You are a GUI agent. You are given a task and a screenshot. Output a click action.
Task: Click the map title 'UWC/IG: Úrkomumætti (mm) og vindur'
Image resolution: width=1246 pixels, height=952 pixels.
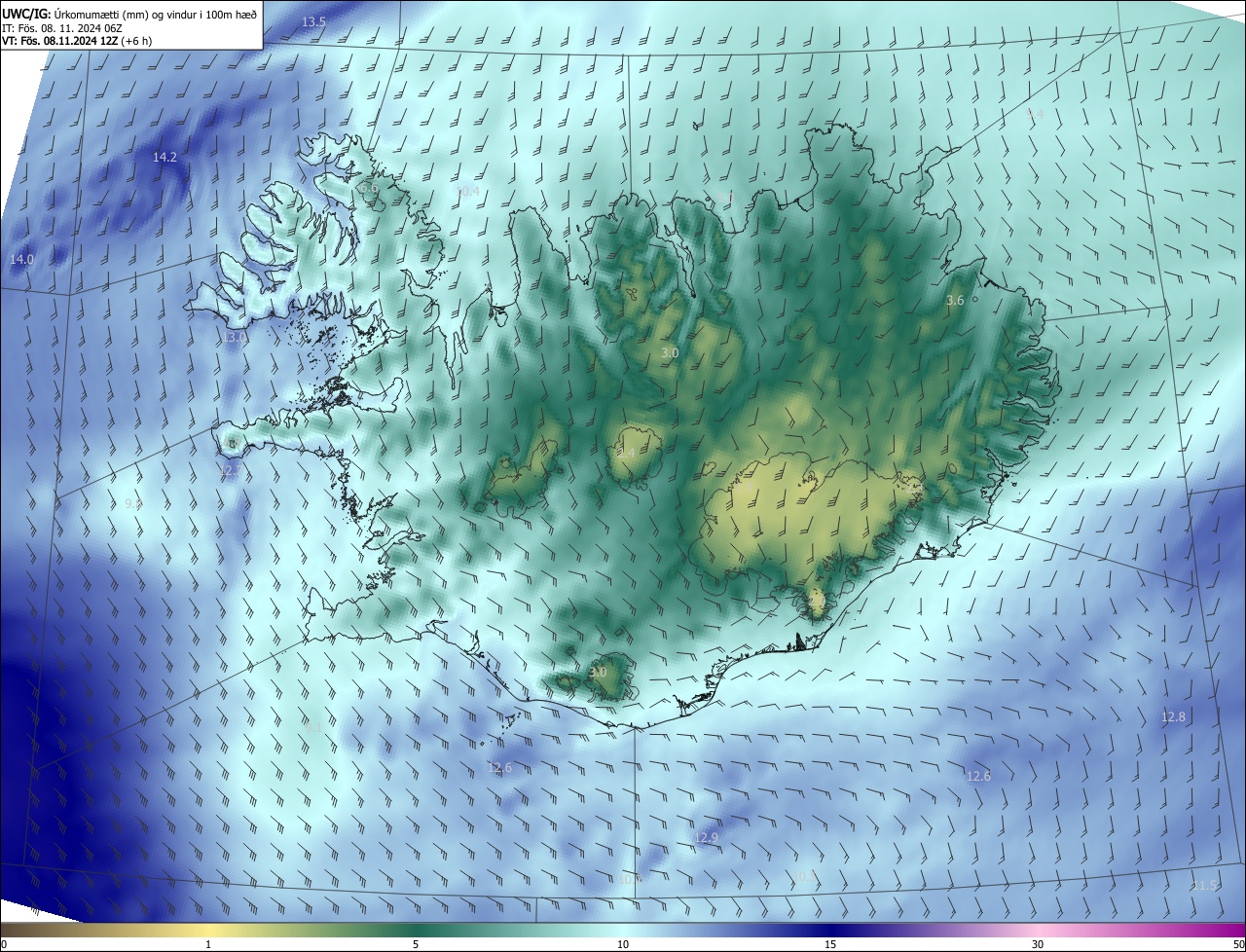[x=129, y=14]
